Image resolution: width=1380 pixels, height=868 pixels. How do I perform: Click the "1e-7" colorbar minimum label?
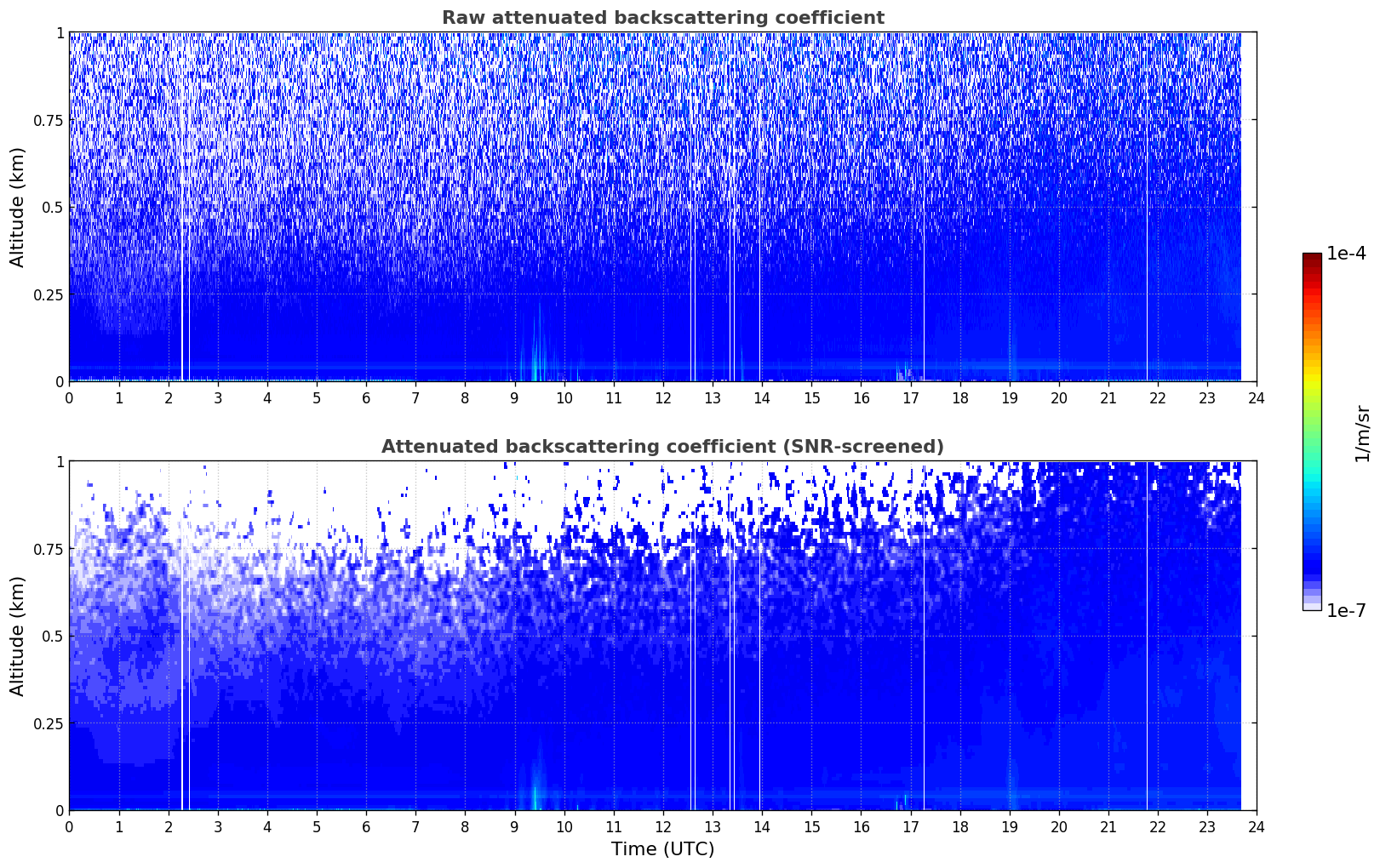click(x=1346, y=611)
